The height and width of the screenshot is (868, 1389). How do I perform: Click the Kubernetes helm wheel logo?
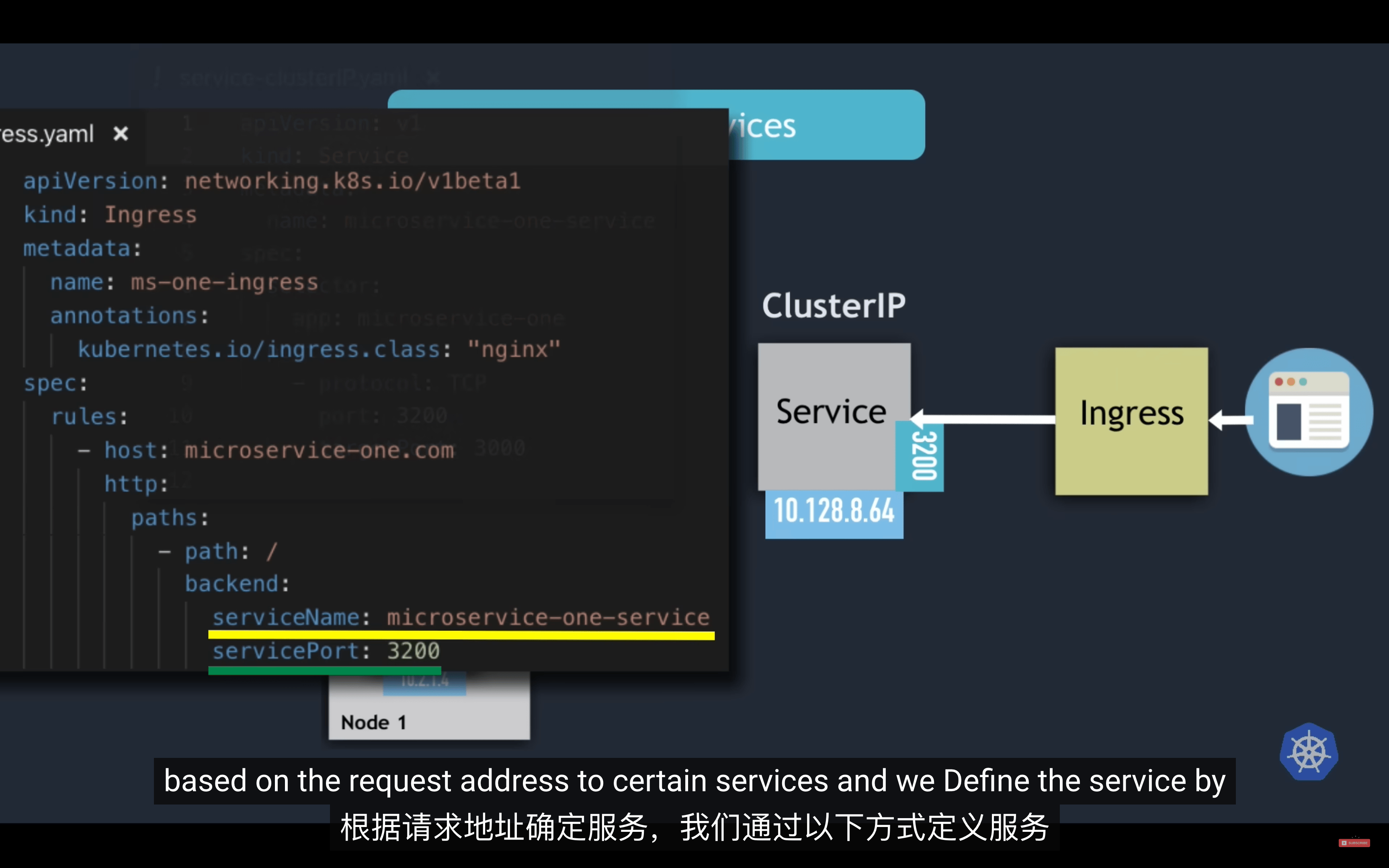pyautogui.click(x=1309, y=751)
